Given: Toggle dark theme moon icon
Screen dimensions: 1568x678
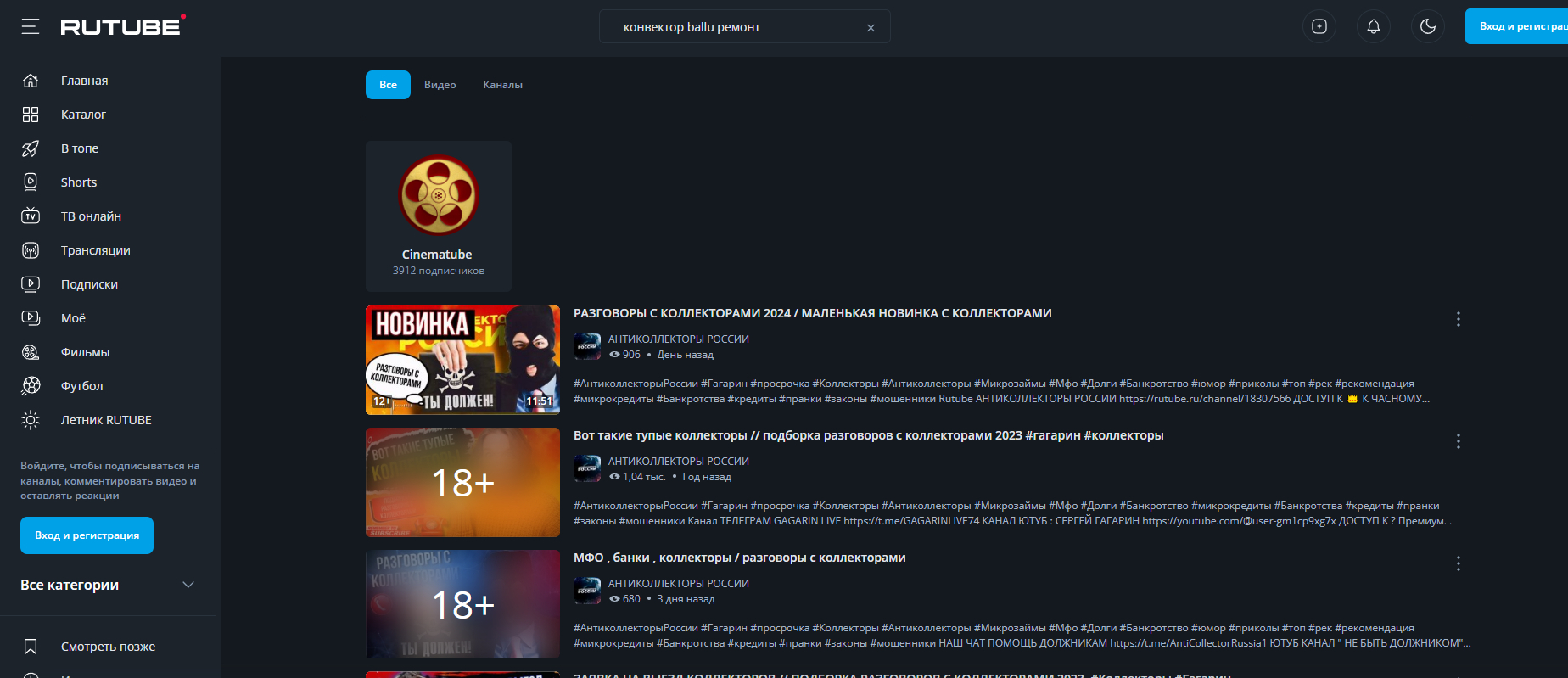Looking at the screenshot, I should click(x=1428, y=26).
